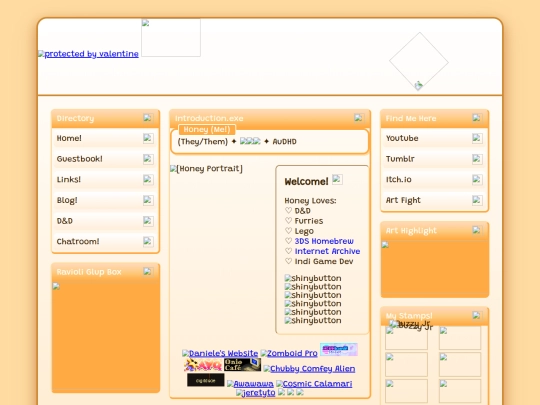Visit Daniele's Website button link
This screenshot has height=405, width=540.
220,353
